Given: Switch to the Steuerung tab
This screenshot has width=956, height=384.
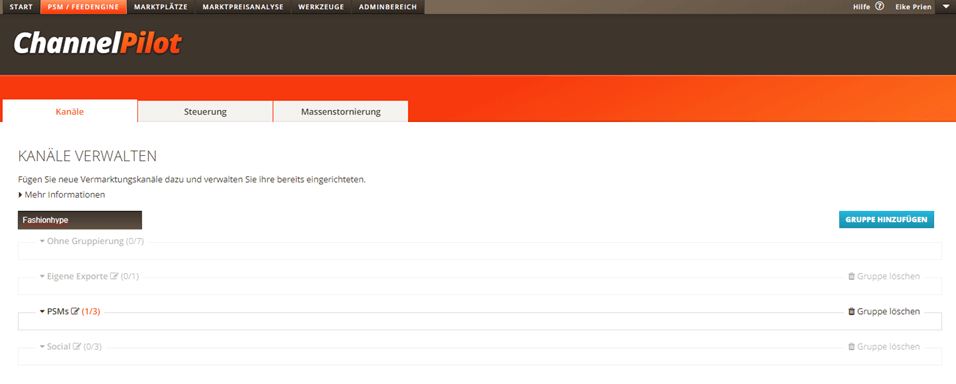Looking at the screenshot, I should [x=205, y=112].
